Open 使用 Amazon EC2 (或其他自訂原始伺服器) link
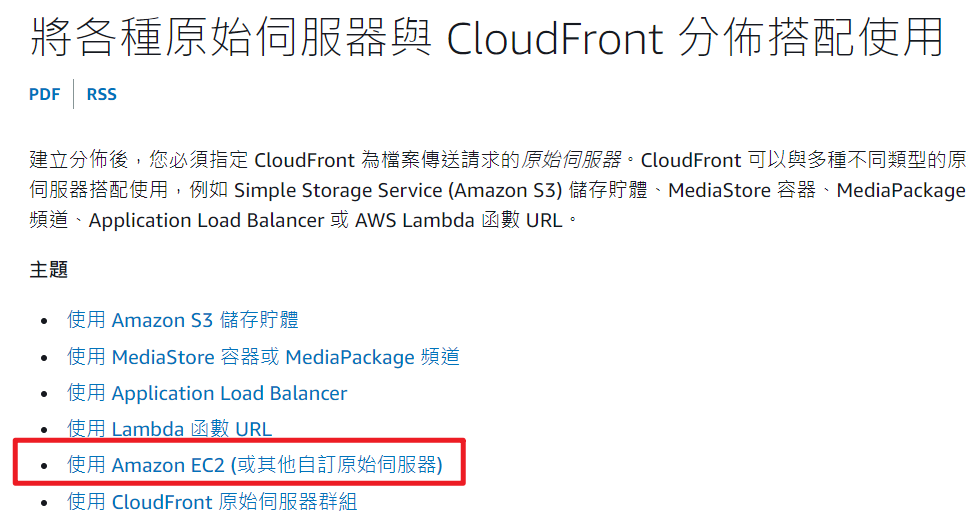968x531 pixels. pos(255,464)
